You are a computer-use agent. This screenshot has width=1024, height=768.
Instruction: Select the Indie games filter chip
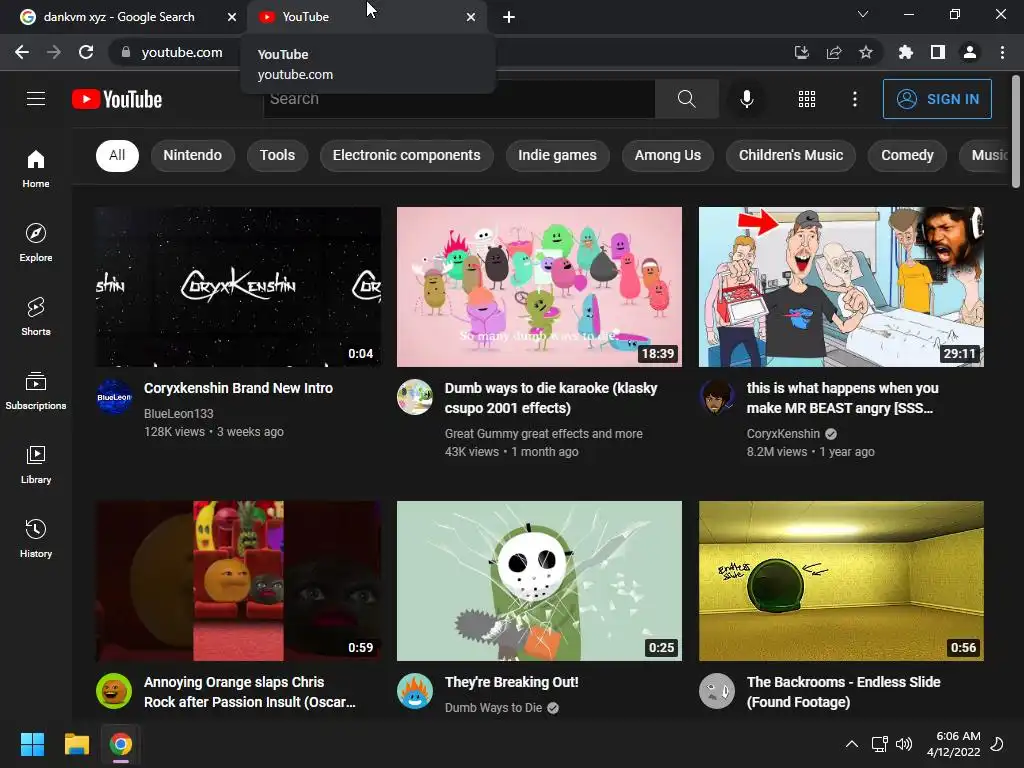(x=557, y=155)
